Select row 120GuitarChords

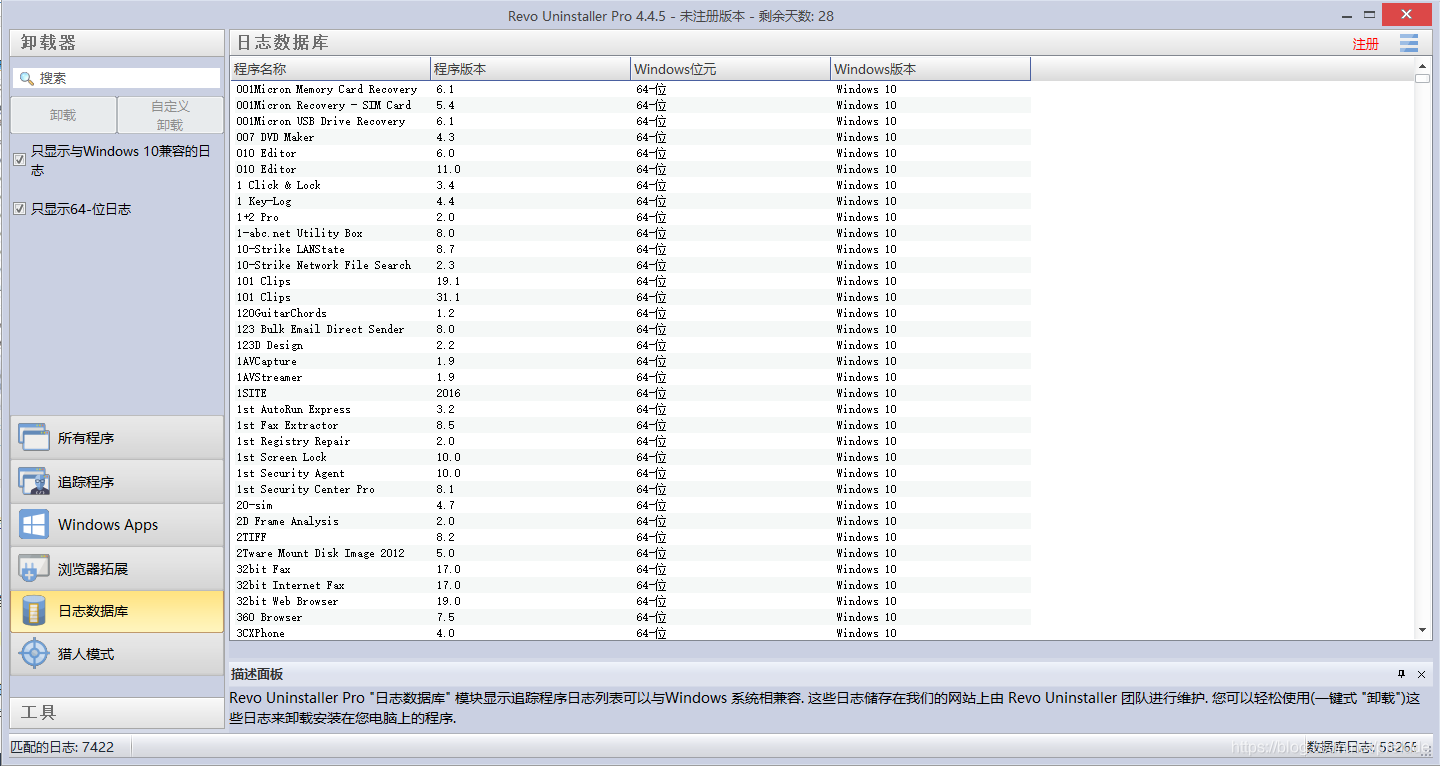(x=630, y=313)
